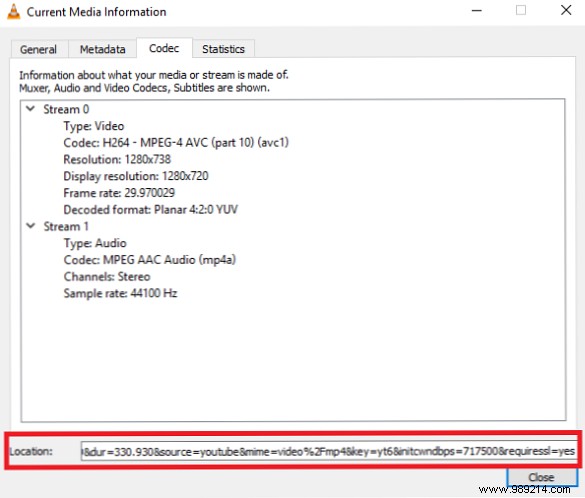
Task: Collapse the Stream 0 tree node
Action: [x=31, y=109]
